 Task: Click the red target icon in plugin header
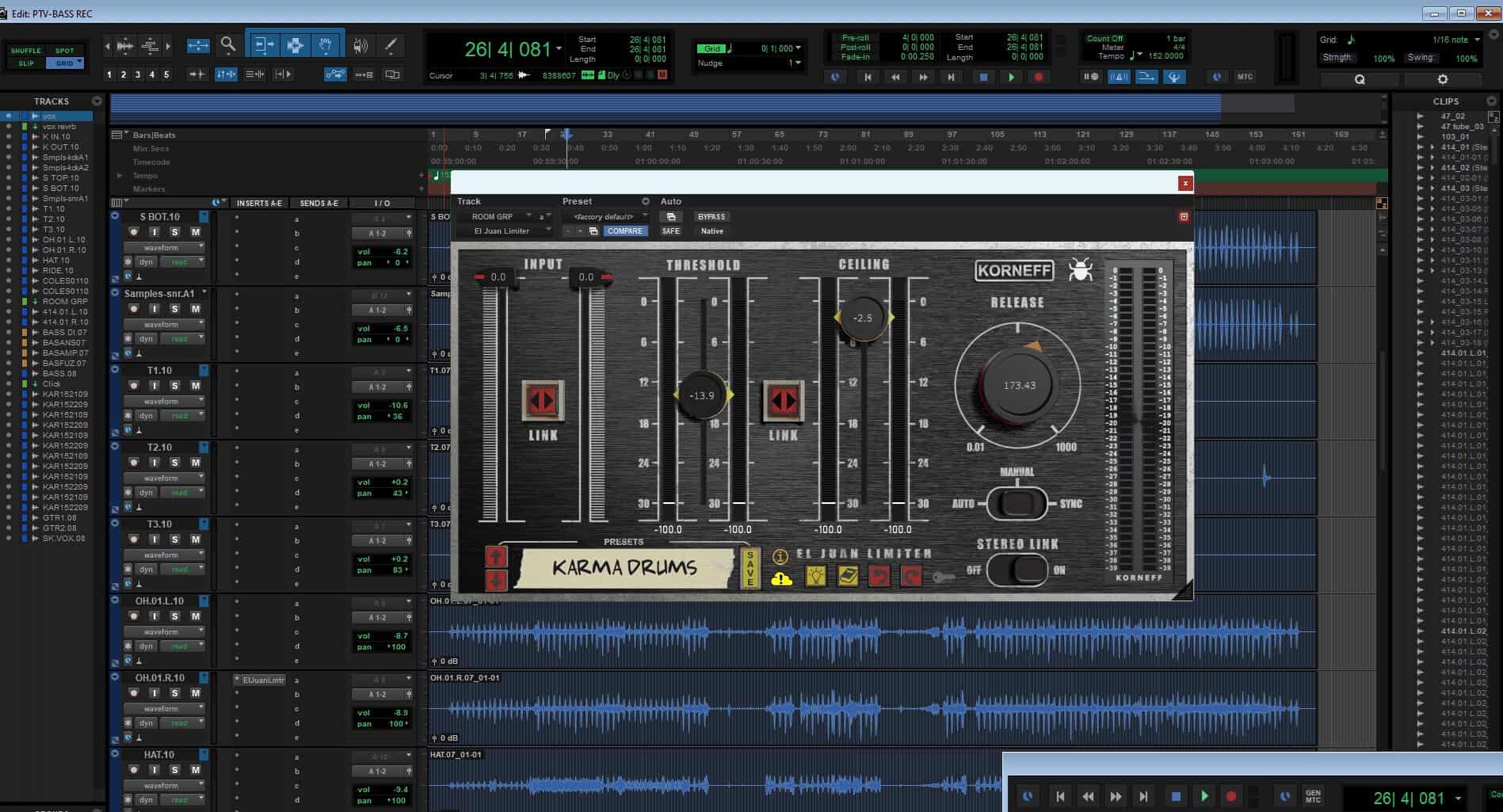(x=1184, y=216)
